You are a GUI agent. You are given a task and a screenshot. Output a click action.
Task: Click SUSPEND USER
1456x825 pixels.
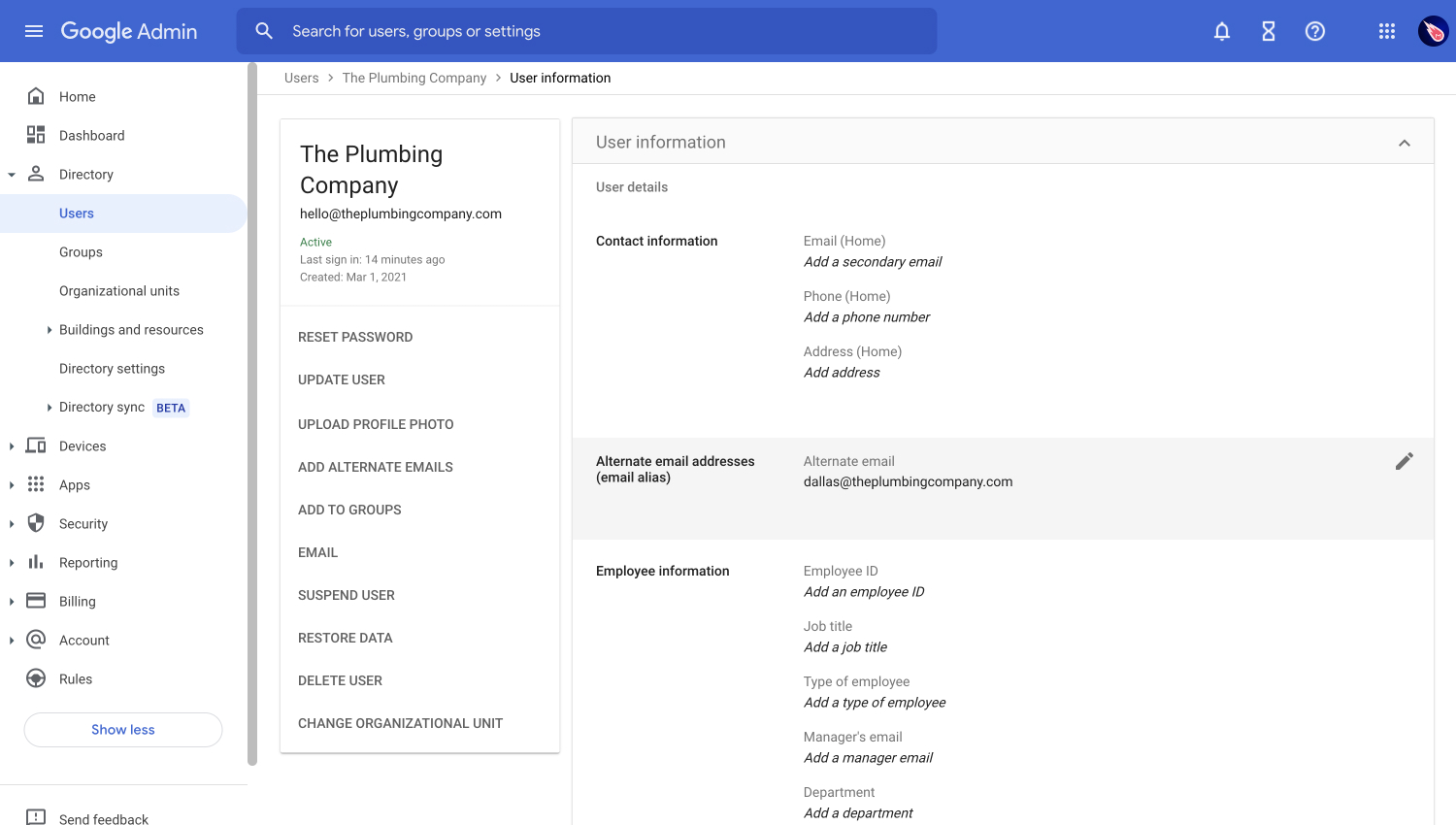(347, 595)
